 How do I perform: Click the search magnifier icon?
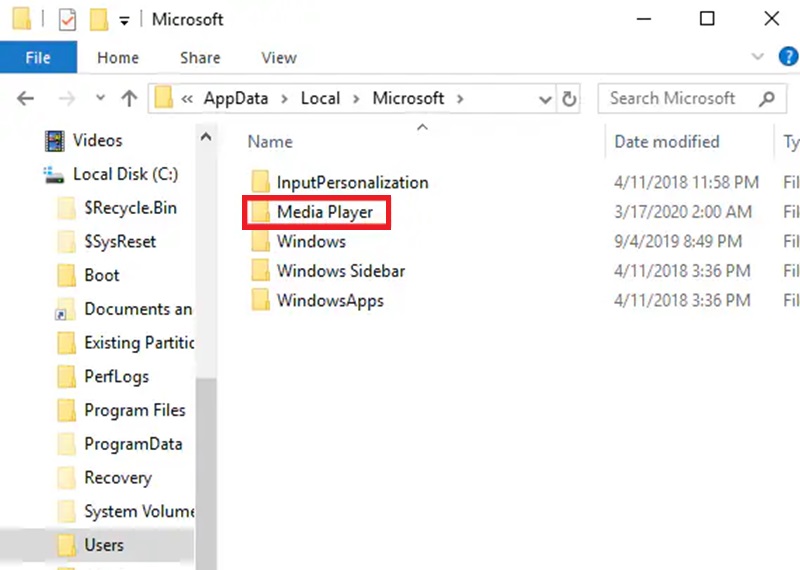pos(766,98)
